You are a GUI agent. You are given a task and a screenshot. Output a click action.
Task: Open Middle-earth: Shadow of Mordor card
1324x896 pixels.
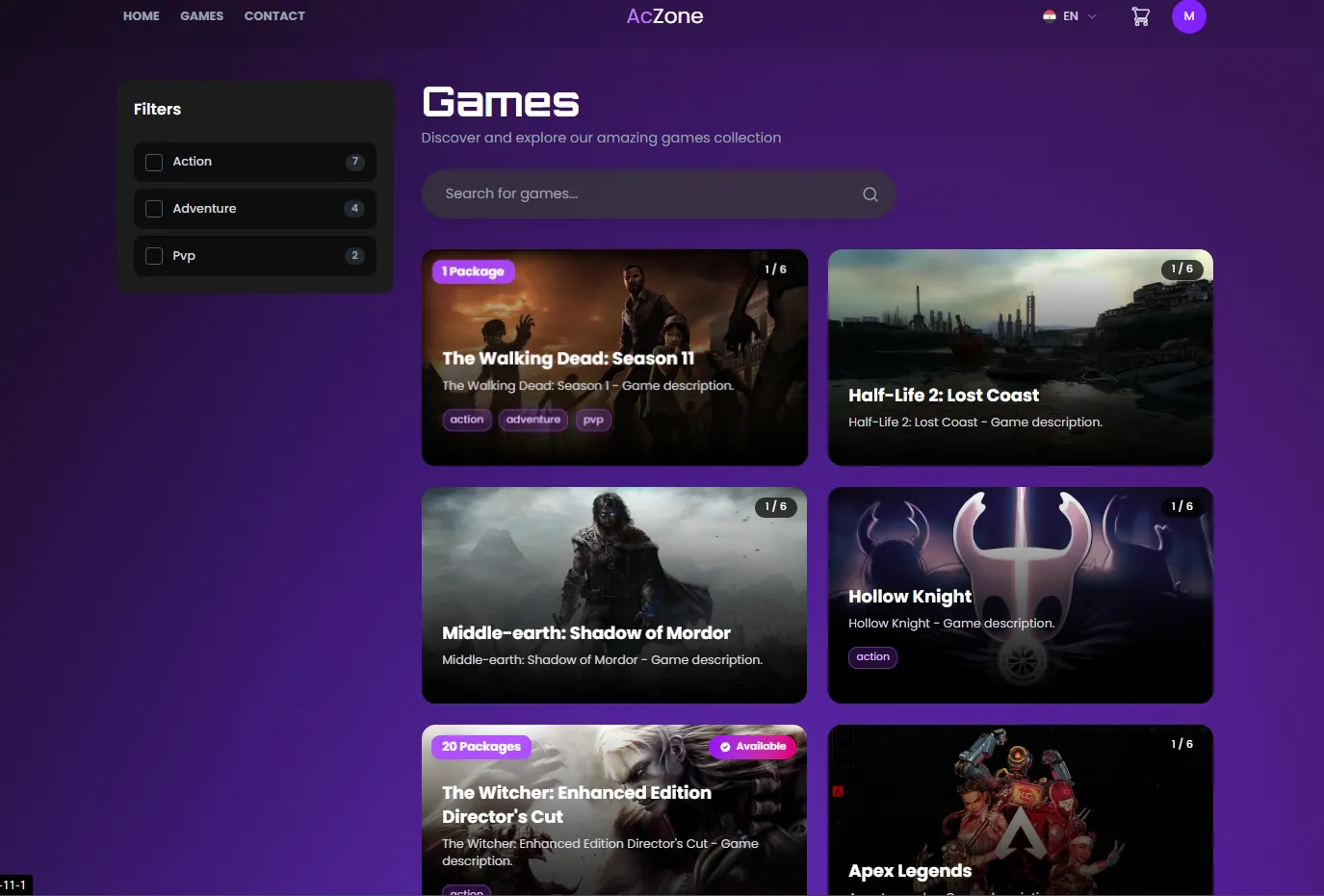[613, 595]
